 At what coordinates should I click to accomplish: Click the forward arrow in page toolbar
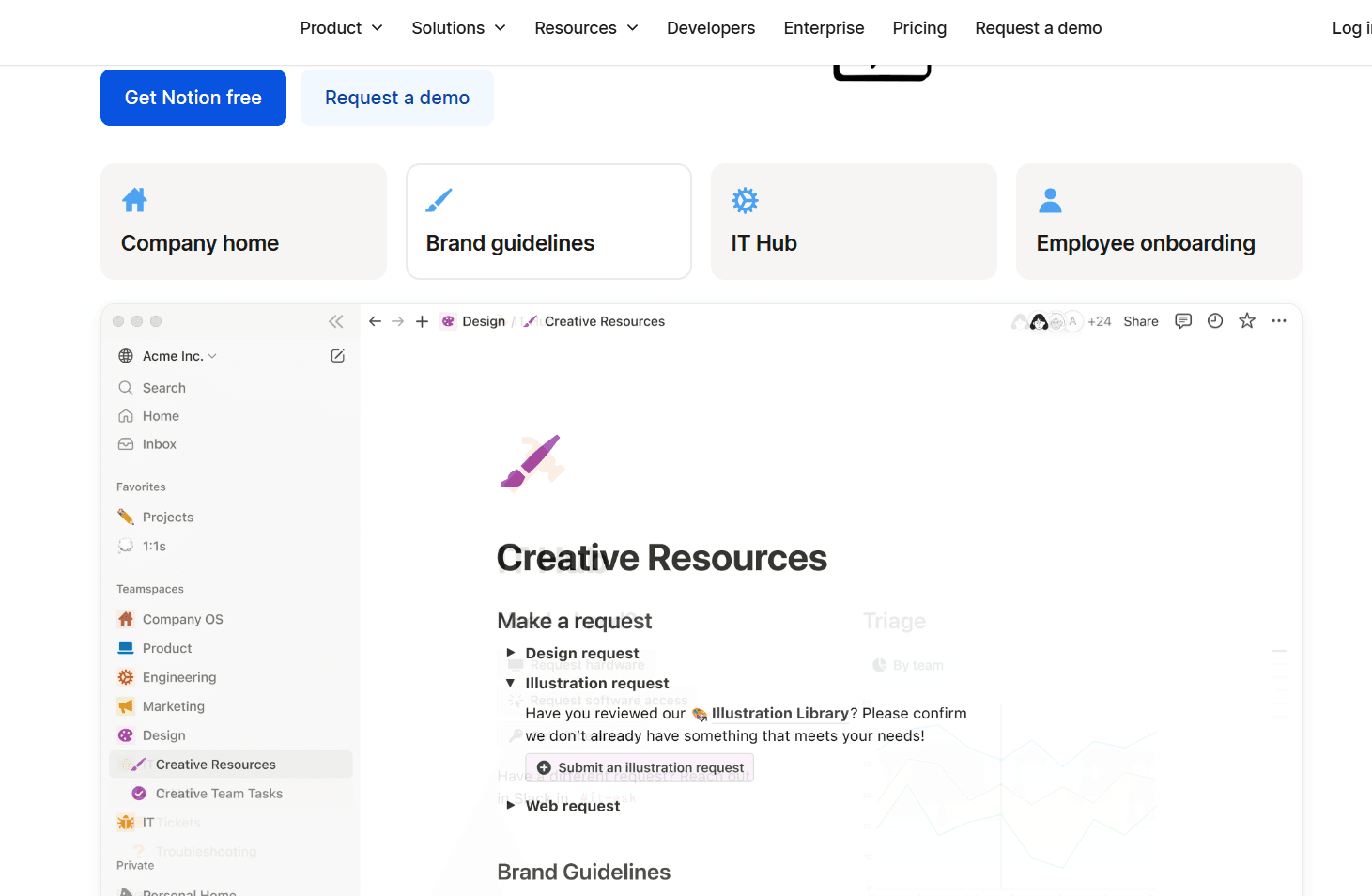[398, 321]
